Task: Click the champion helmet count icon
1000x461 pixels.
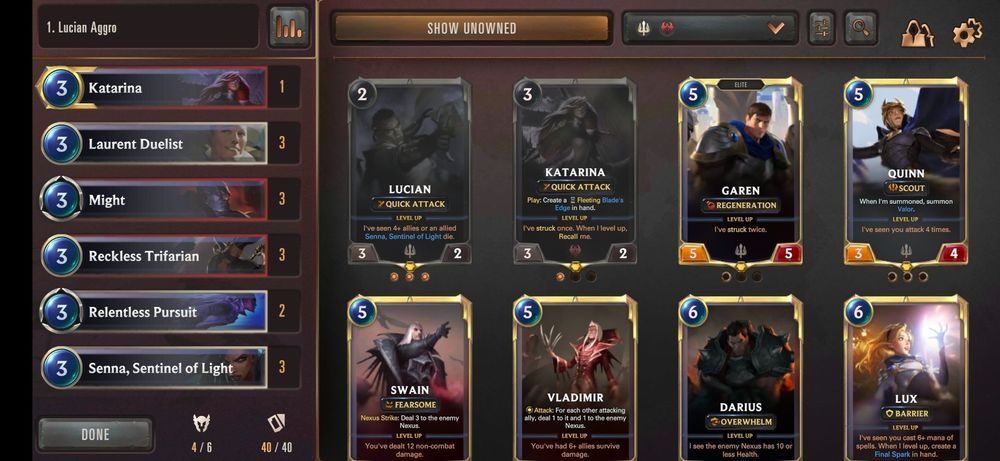Action: point(202,422)
